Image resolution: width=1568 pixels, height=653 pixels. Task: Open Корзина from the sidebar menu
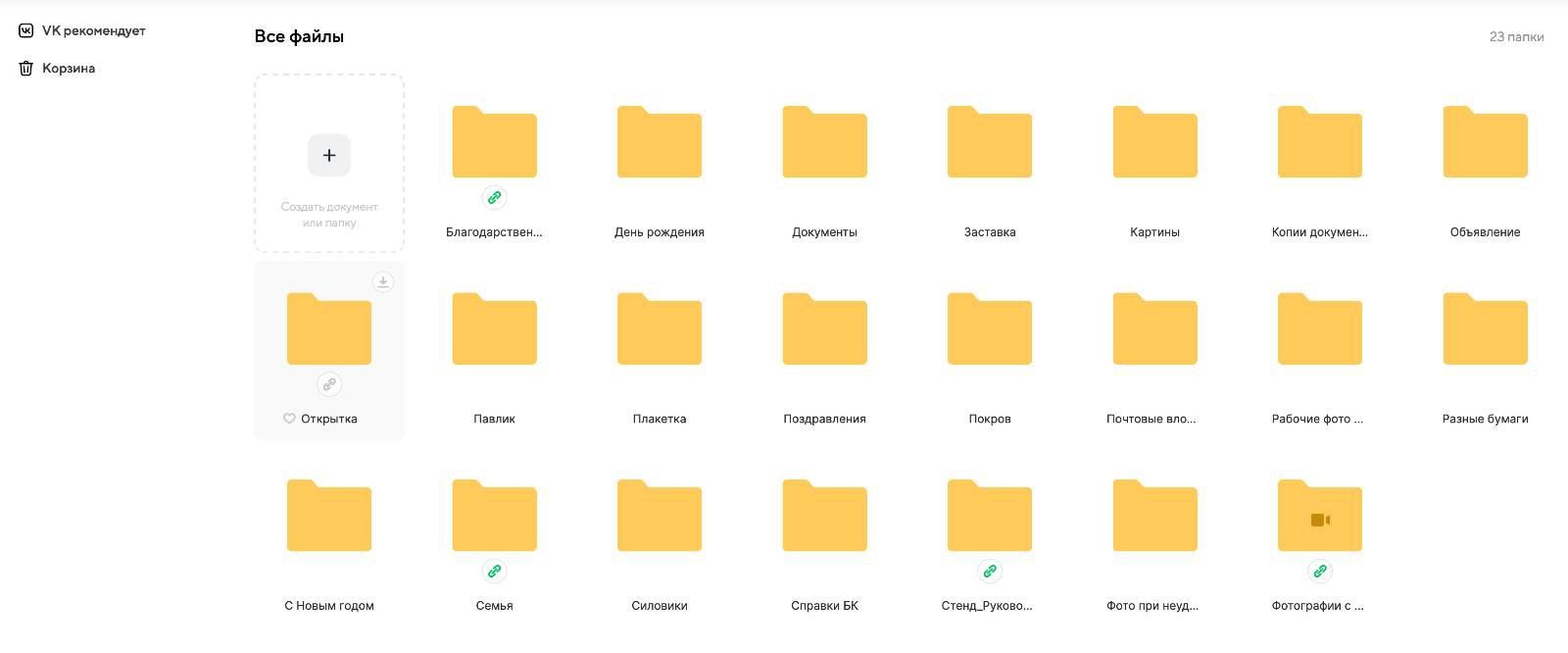(x=69, y=69)
